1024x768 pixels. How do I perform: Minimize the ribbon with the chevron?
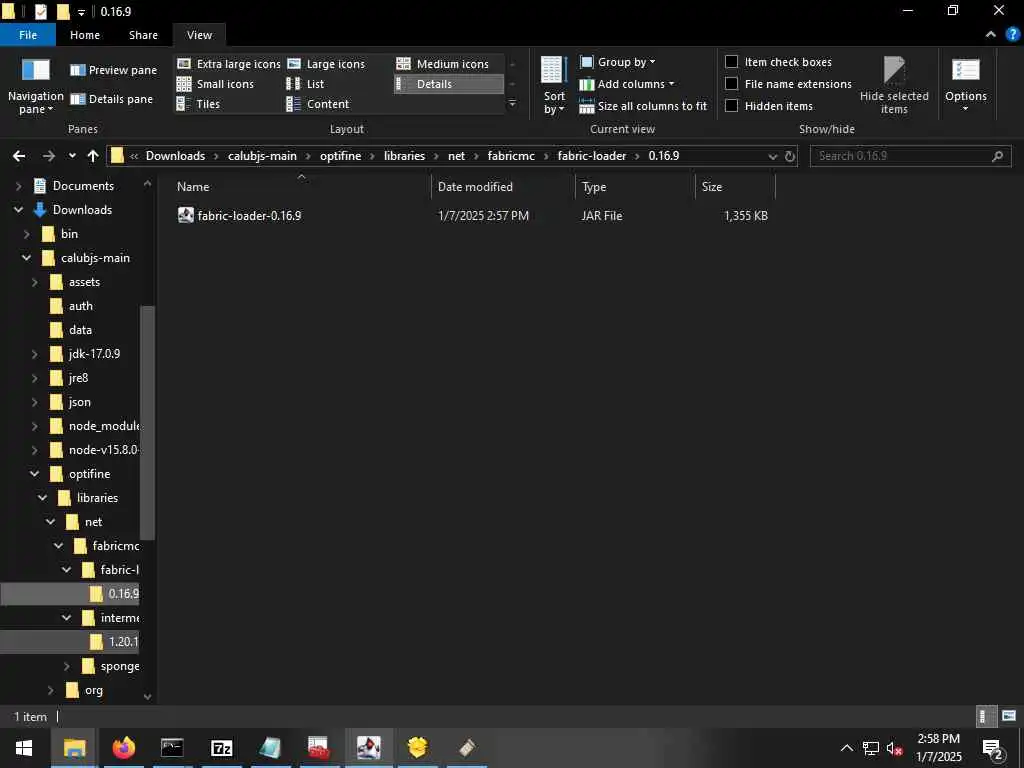[x=991, y=35]
